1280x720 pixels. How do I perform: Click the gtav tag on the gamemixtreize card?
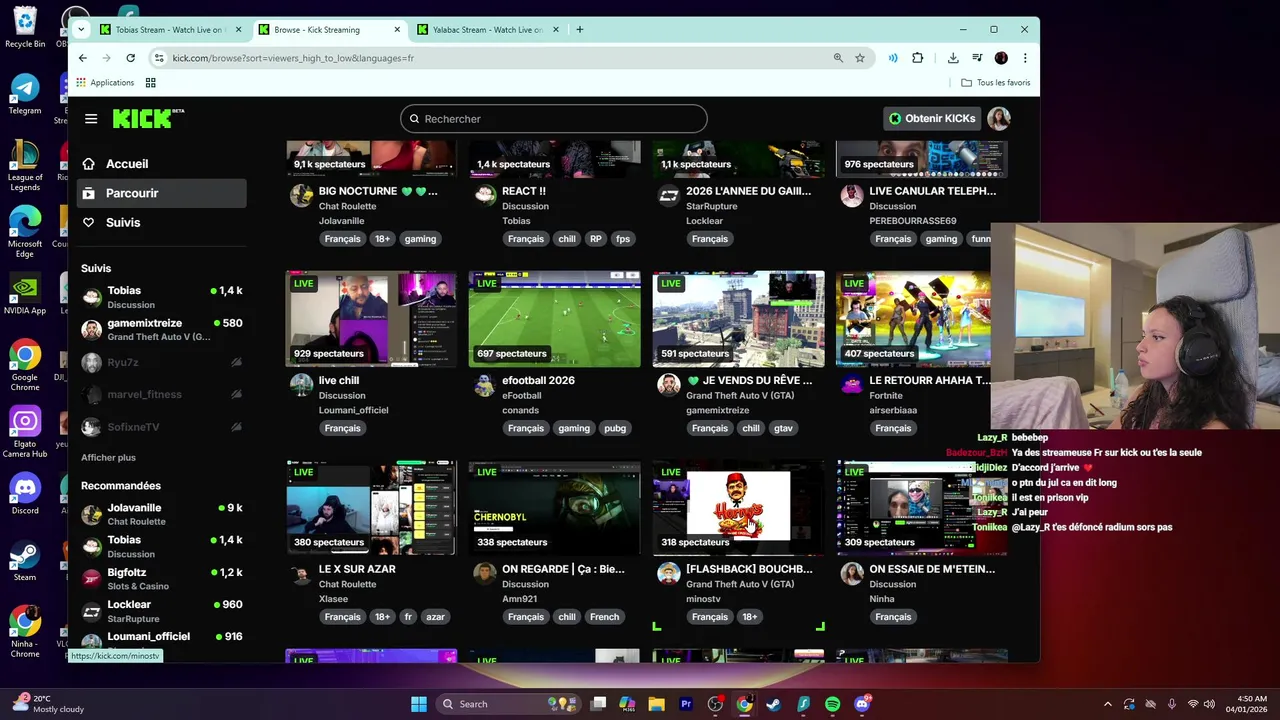(x=783, y=428)
